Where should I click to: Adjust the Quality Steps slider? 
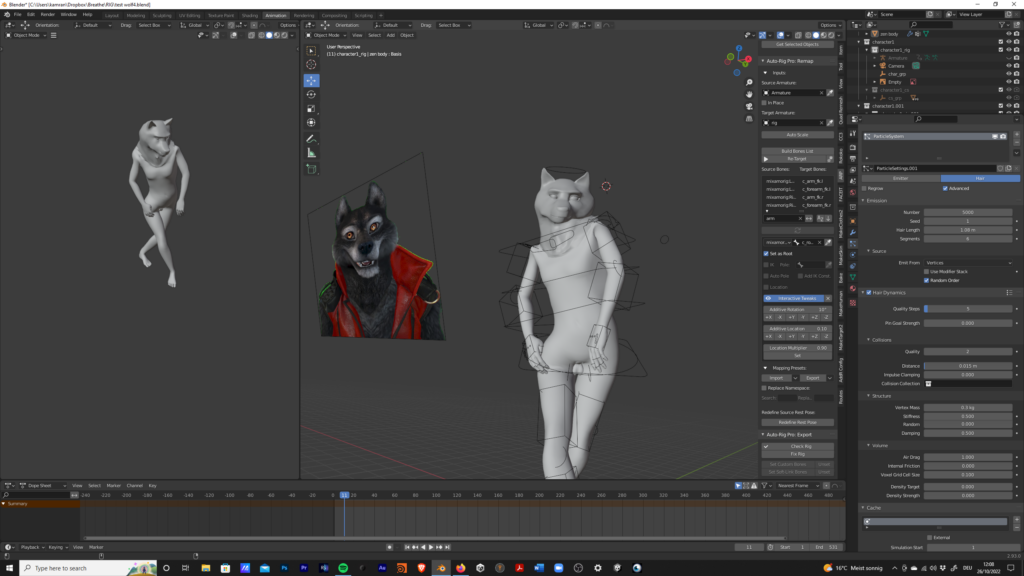(968, 309)
